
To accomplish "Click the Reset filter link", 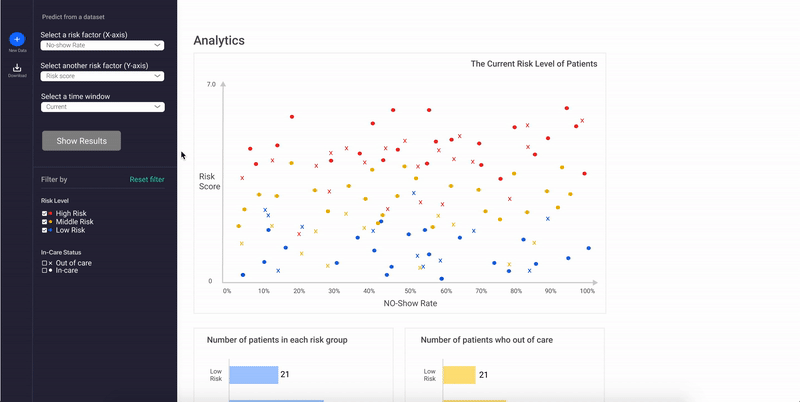I will tap(147, 180).
